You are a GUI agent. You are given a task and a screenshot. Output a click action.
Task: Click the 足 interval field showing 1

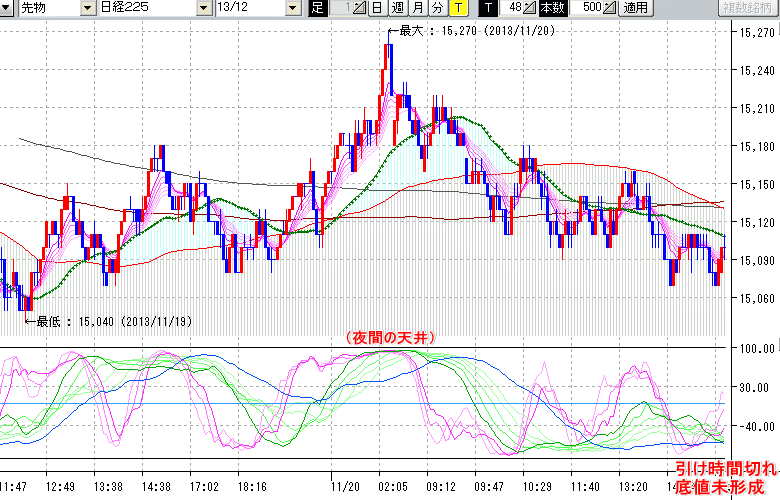click(342, 9)
